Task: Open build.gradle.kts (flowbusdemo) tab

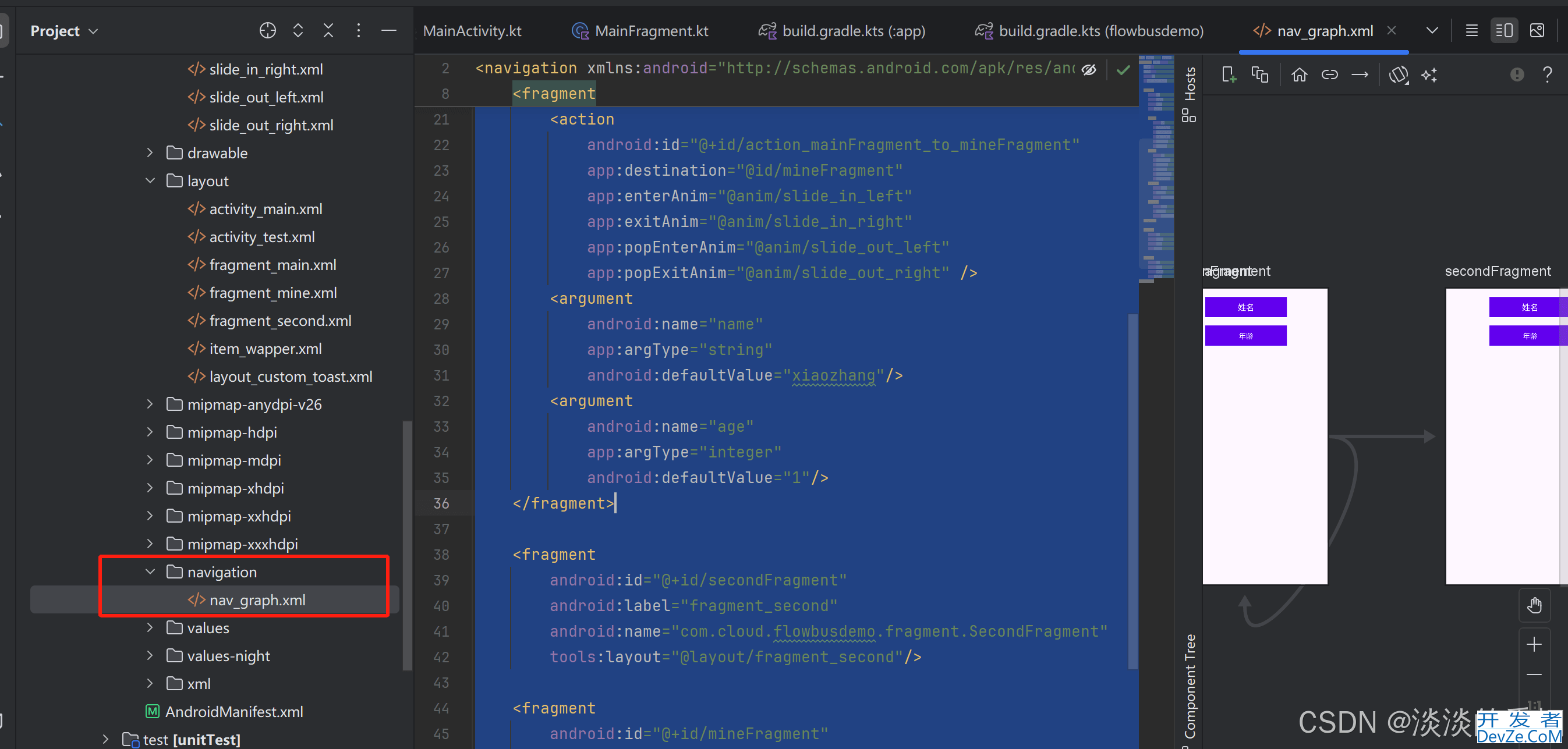Action: [x=1089, y=30]
